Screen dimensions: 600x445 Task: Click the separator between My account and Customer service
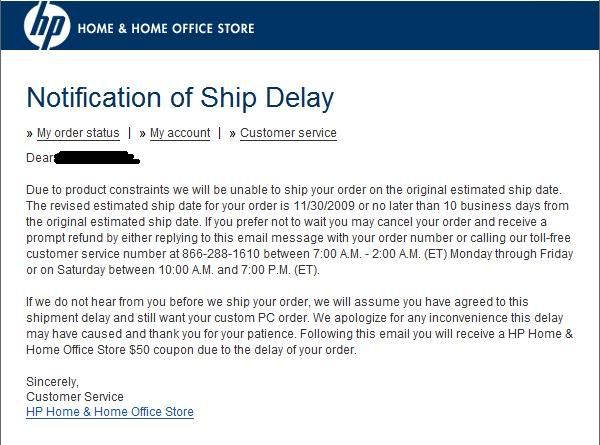220,133
